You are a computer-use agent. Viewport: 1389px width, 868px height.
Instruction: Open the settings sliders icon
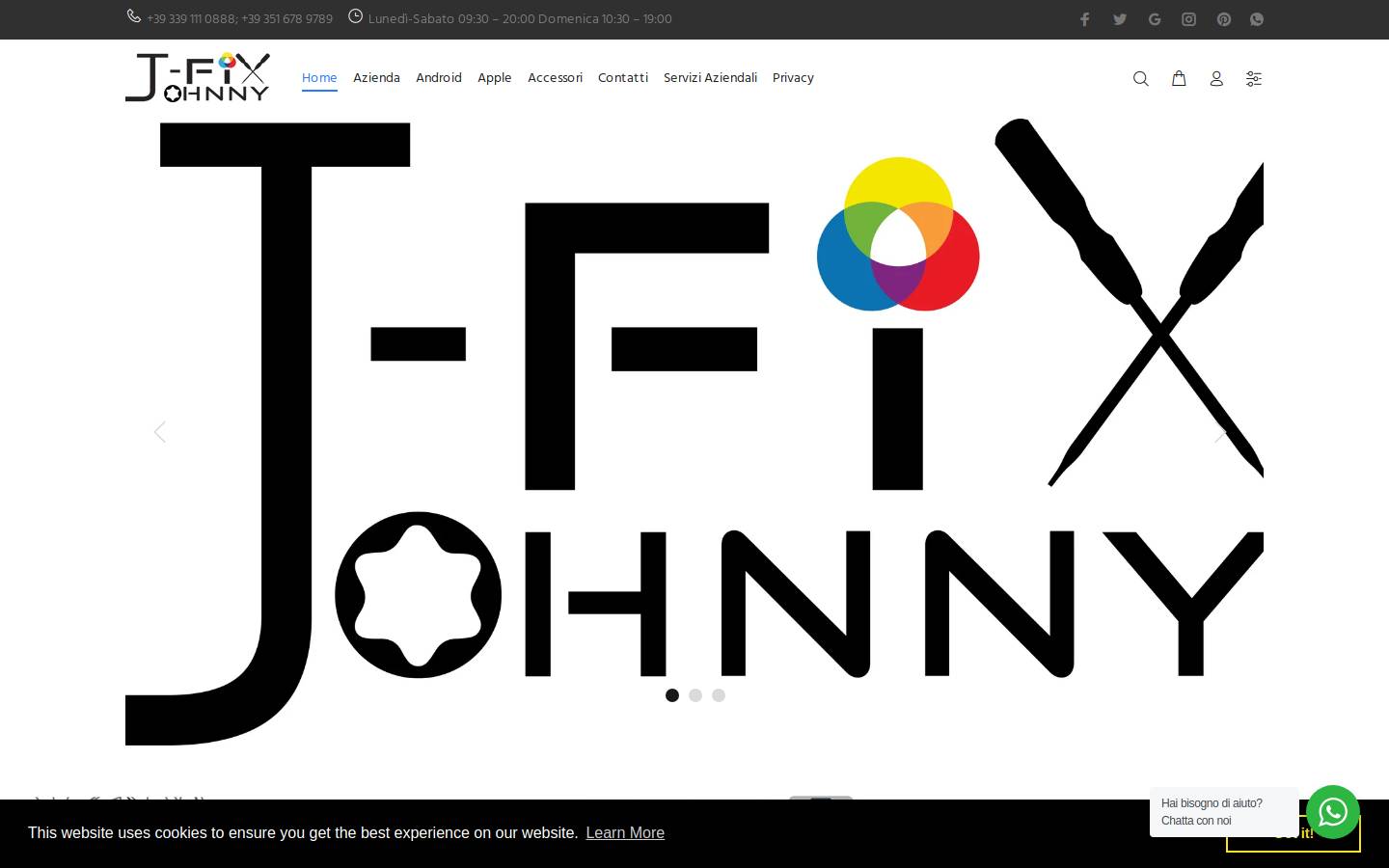point(1254,79)
